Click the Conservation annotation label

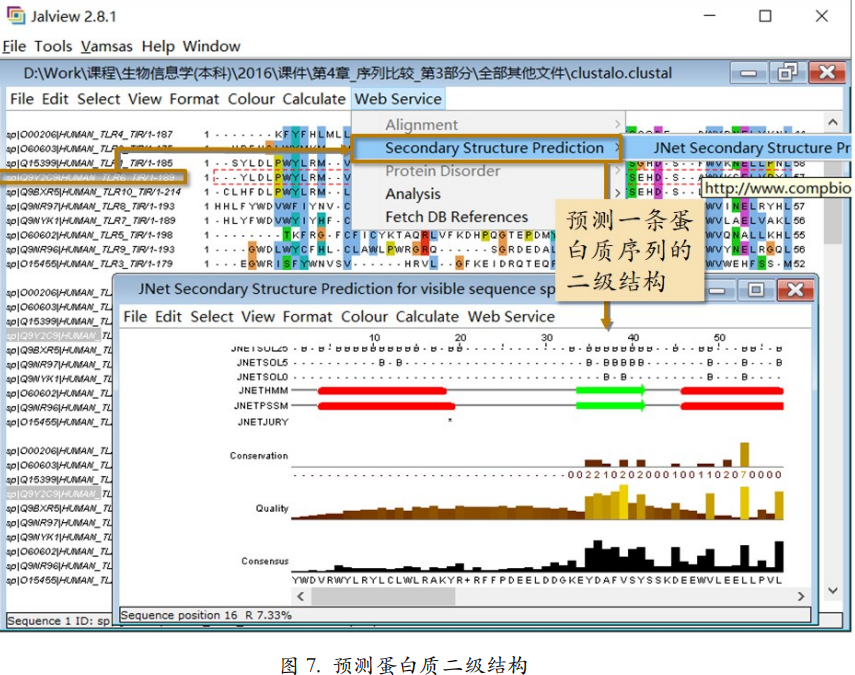click(259, 456)
